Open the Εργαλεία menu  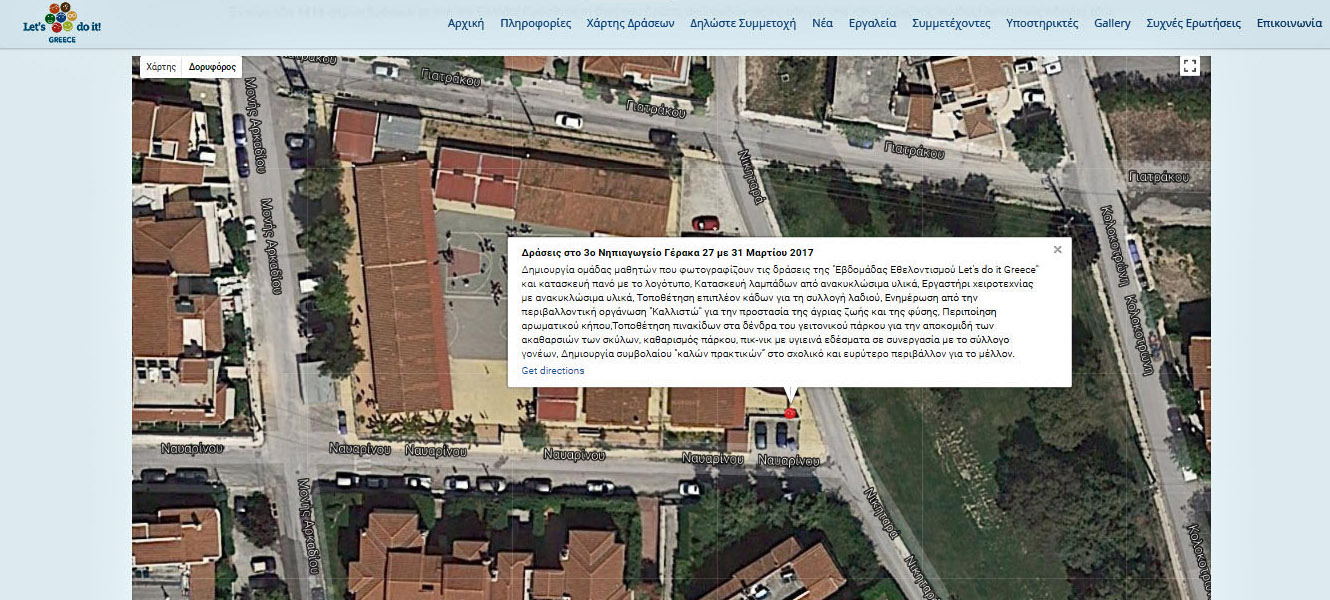[x=872, y=23]
